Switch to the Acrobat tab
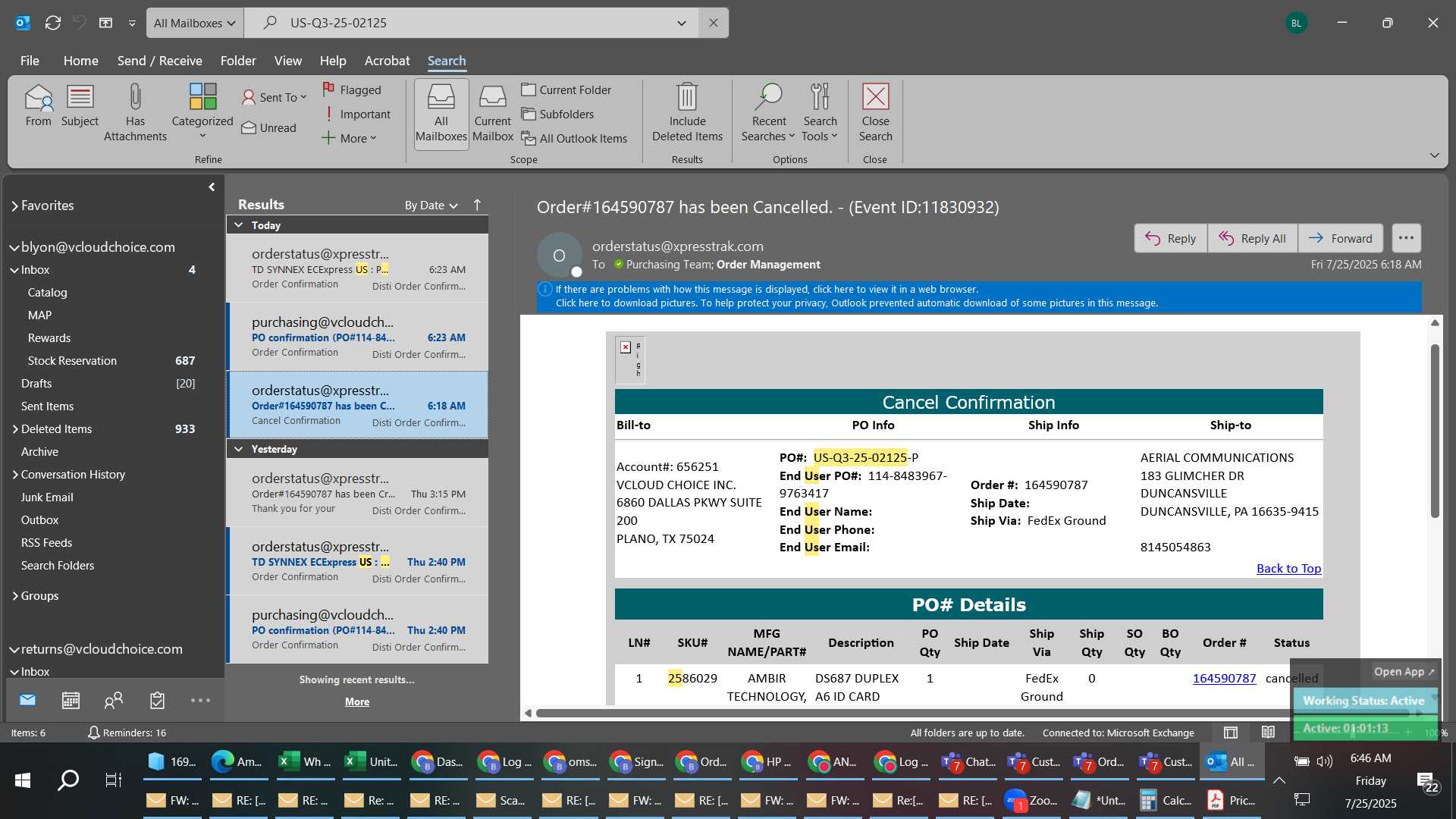1456x819 pixels. point(387,61)
